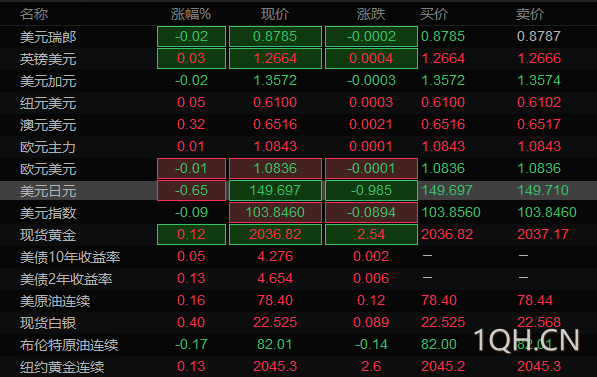Click the 美债10年收益率 current value 4.276
597x377 pixels.
(275, 256)
